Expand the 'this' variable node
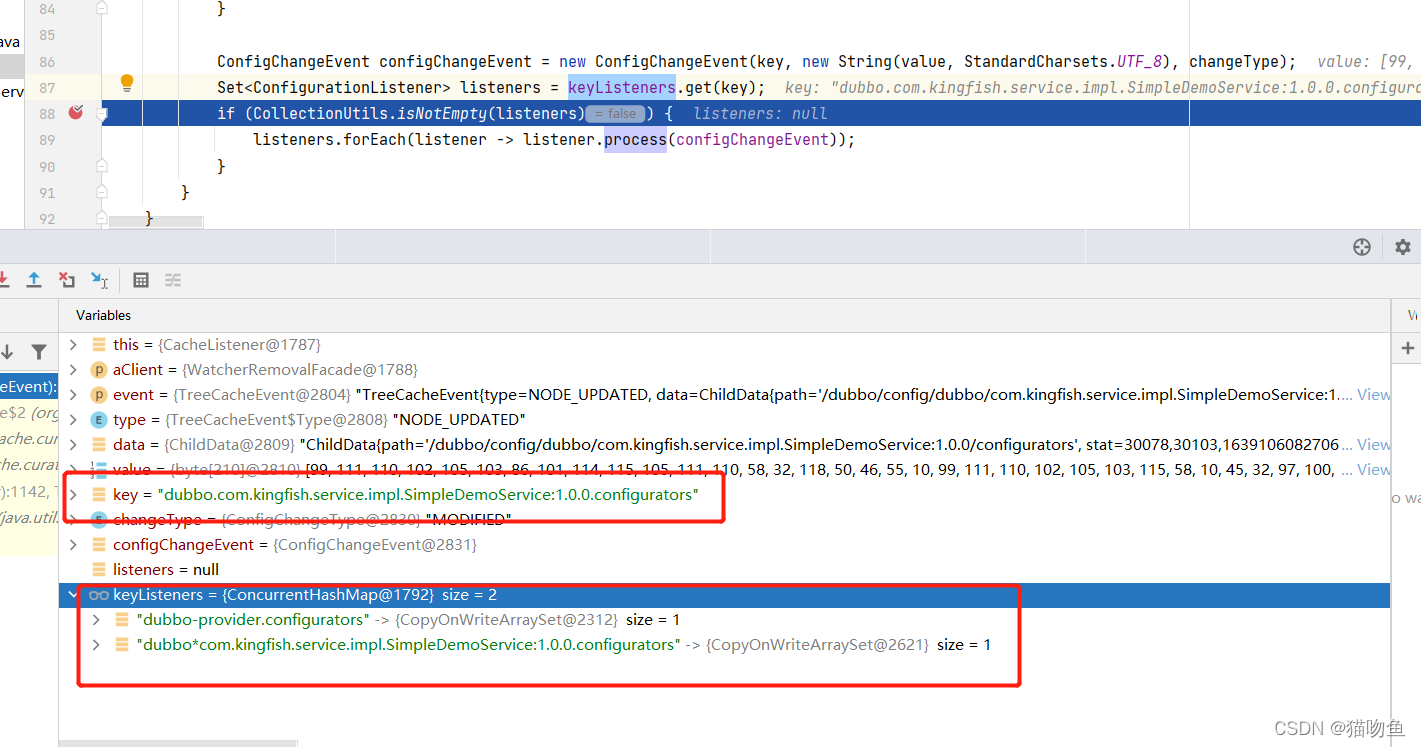 coord(72,345)
